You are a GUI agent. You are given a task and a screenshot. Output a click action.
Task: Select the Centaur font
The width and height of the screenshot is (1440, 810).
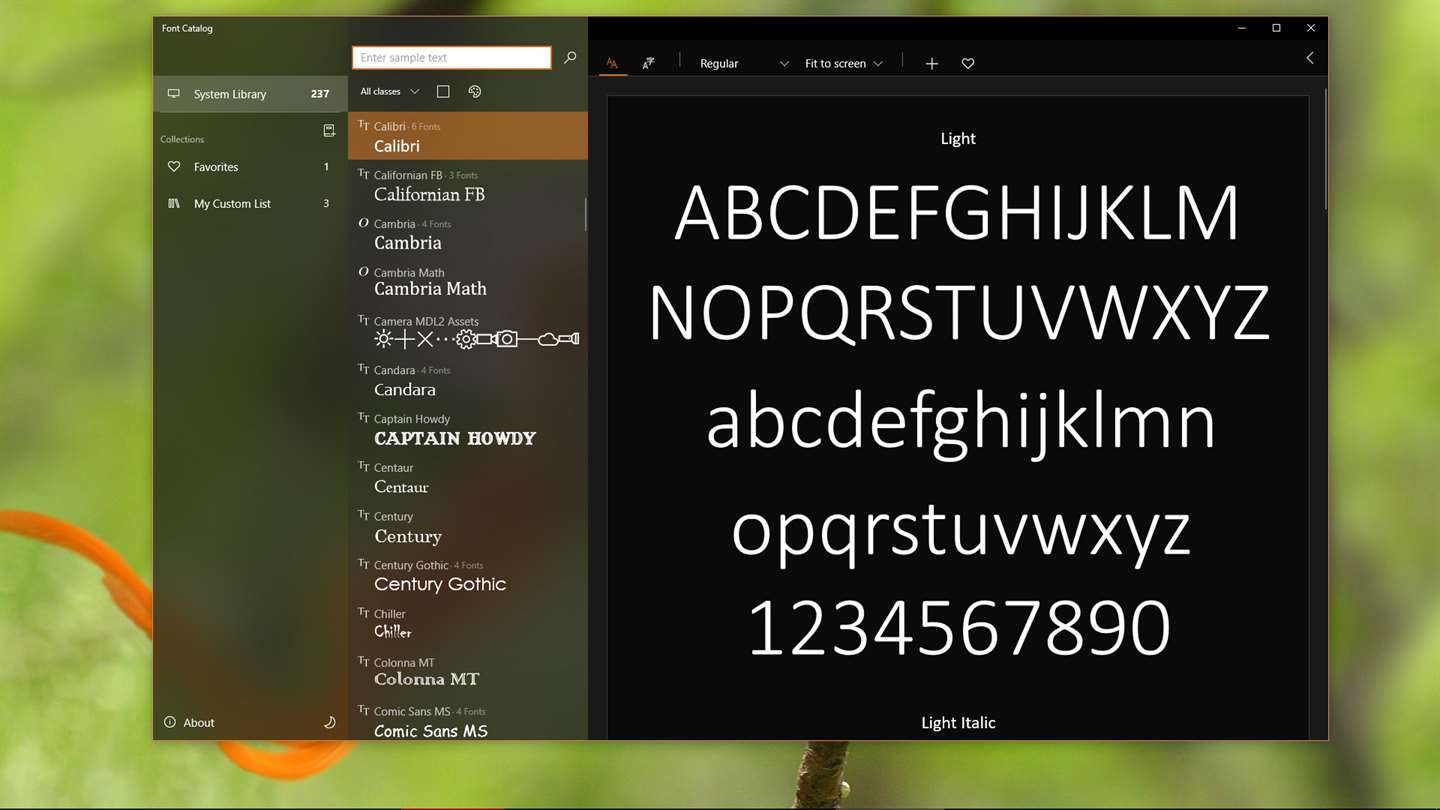[x=468, y=477]
